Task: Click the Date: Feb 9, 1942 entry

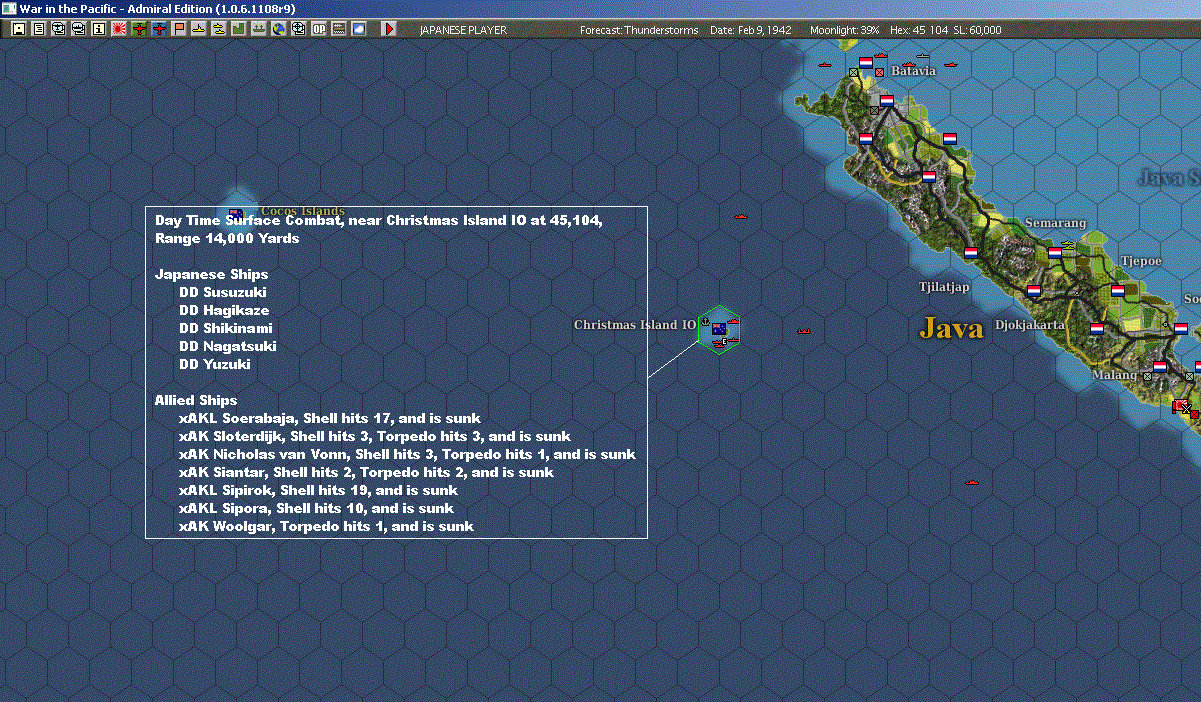Action: point(750,30)
